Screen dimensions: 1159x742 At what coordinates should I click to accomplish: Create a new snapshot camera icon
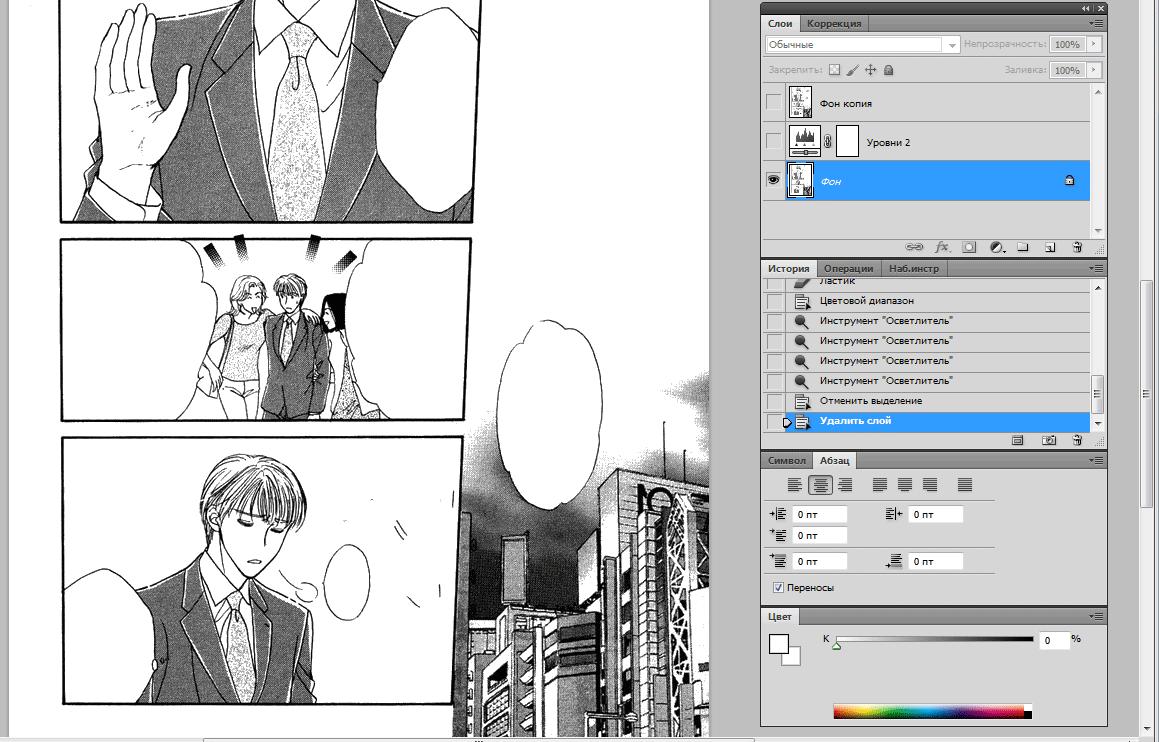click(1049, 440)
